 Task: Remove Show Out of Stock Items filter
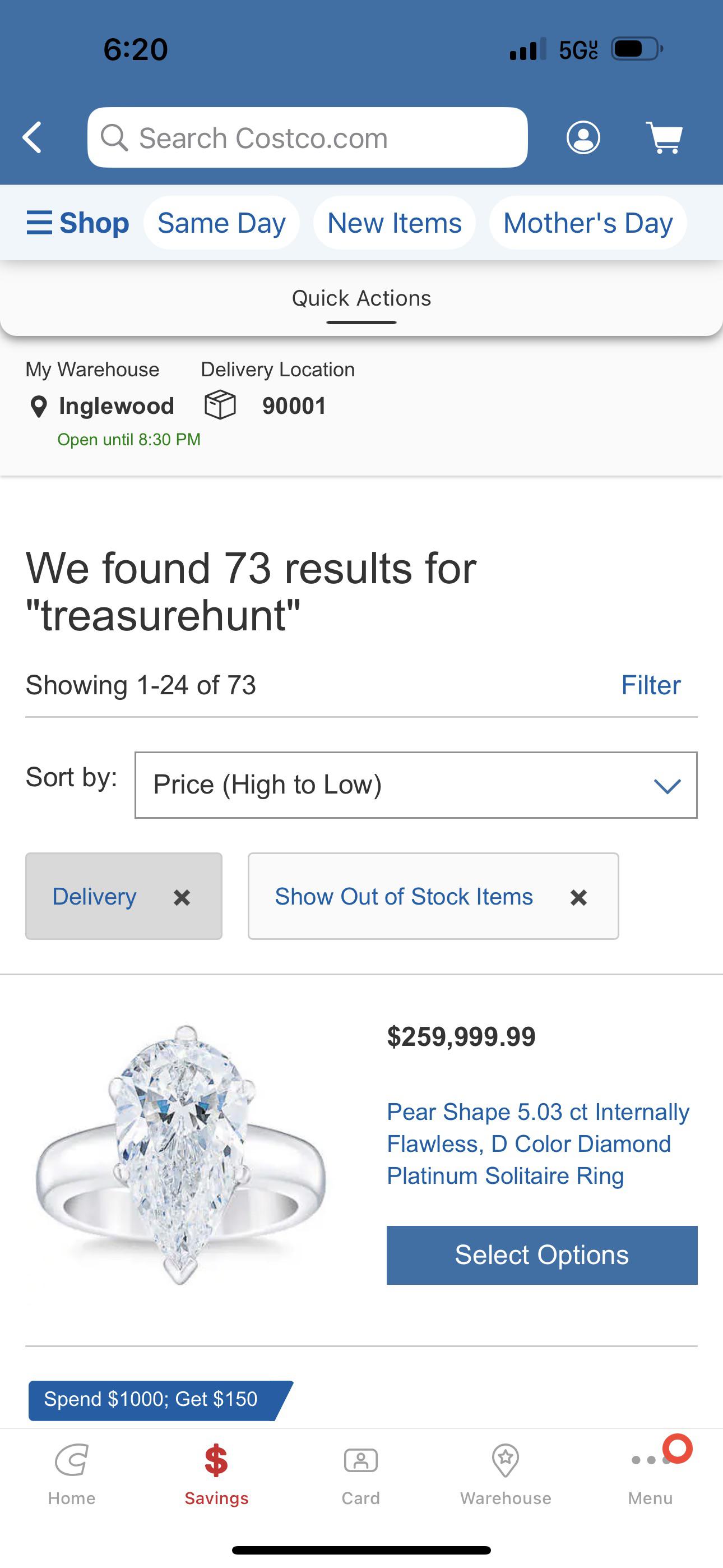[578, 897]
